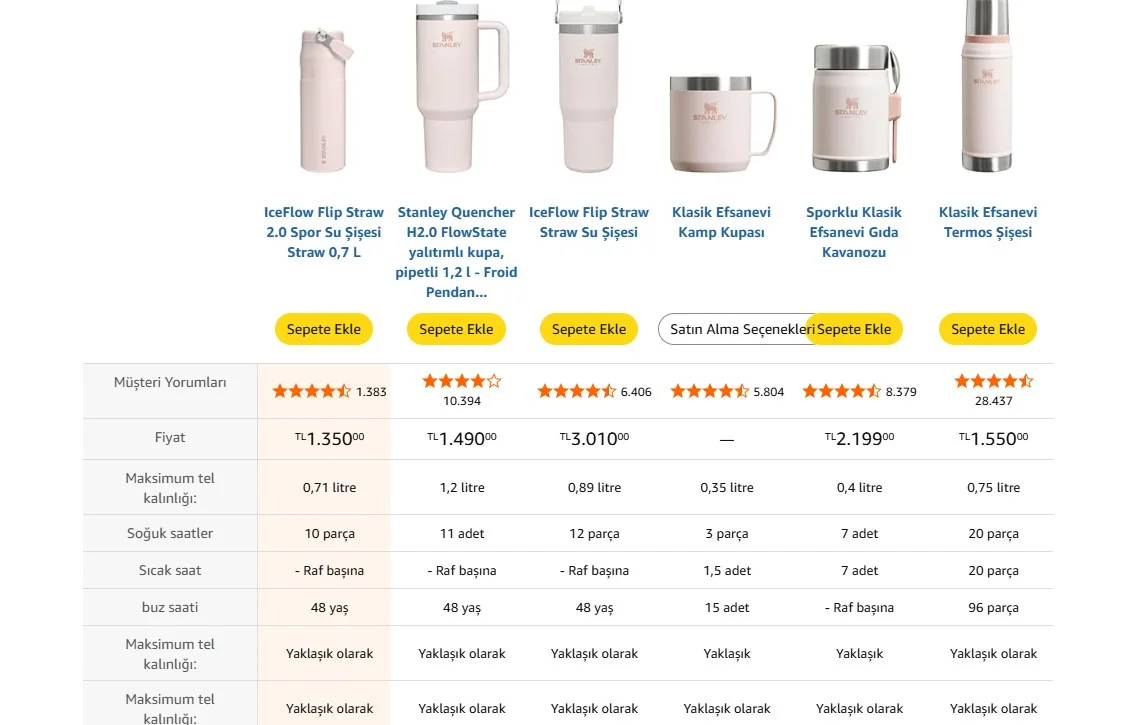
Task: Open the Stanley Quencher H2.0 tumbler image
Action: point(461,86)
